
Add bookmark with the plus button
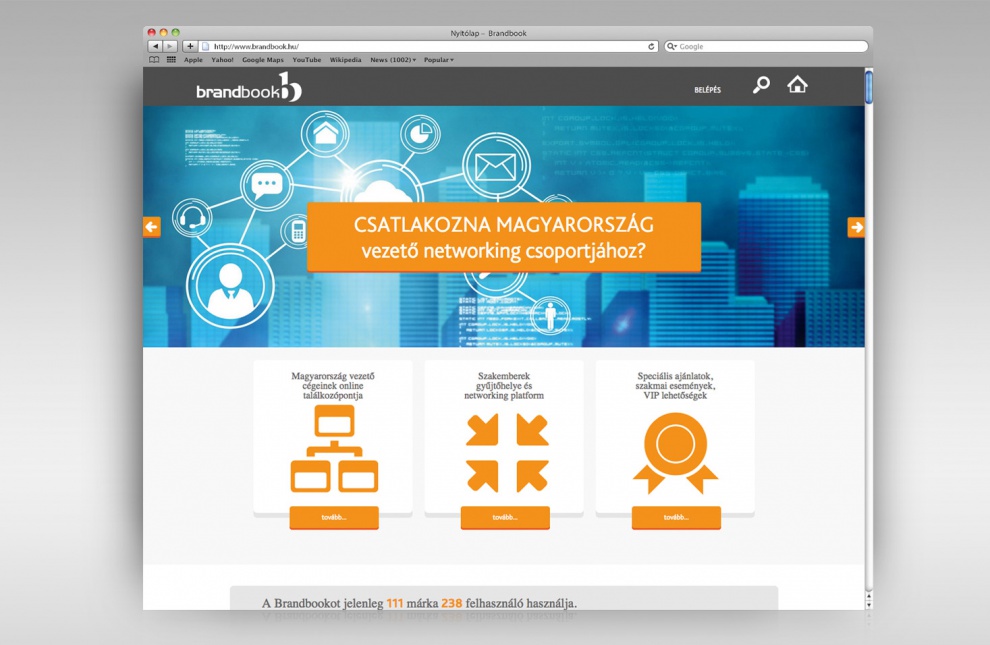click(x=190, y=46)
